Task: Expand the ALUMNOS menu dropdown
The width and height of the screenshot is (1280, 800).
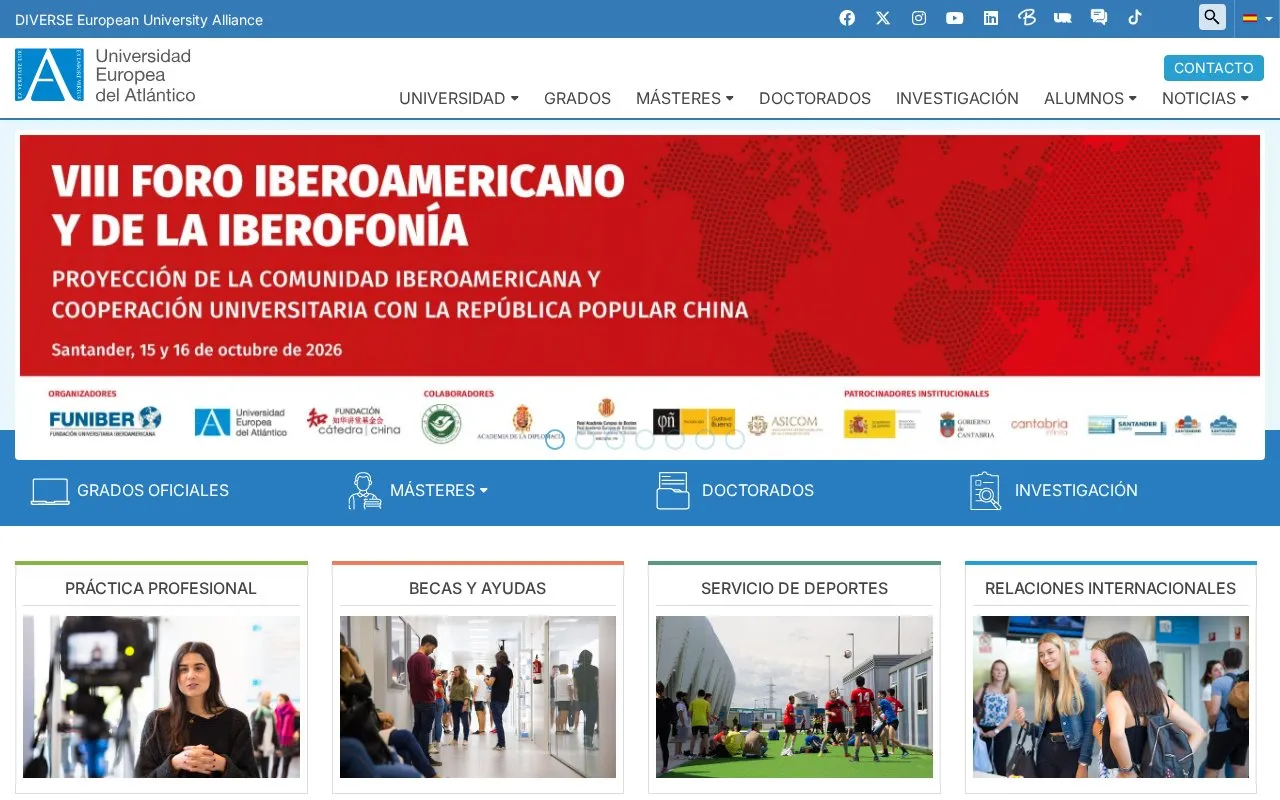Action: point(1090,98)
